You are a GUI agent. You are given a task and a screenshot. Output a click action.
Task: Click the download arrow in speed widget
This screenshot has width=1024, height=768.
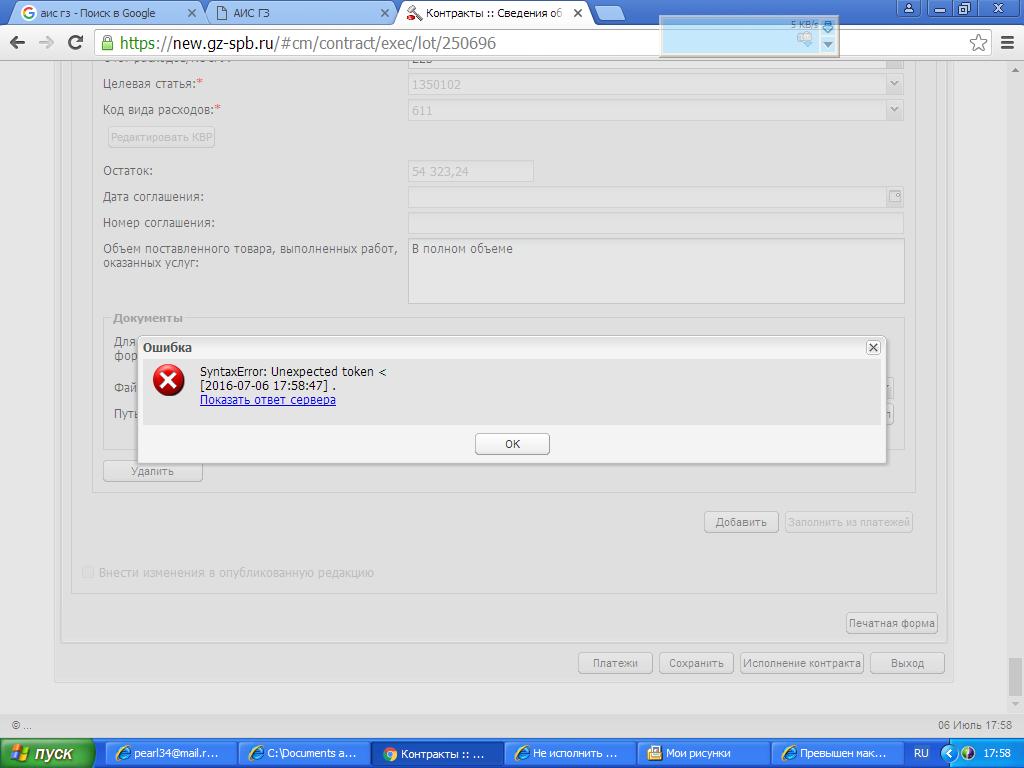[x=828, y=26]
